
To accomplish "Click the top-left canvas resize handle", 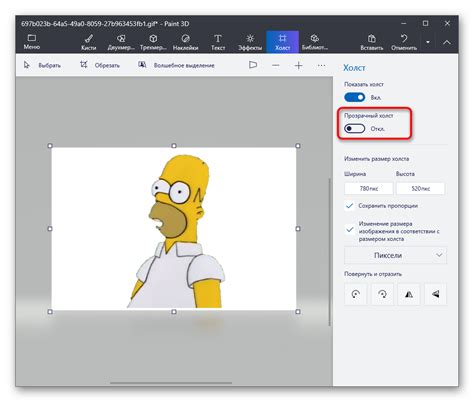I will pyautogui.click(x=50, y=146).
